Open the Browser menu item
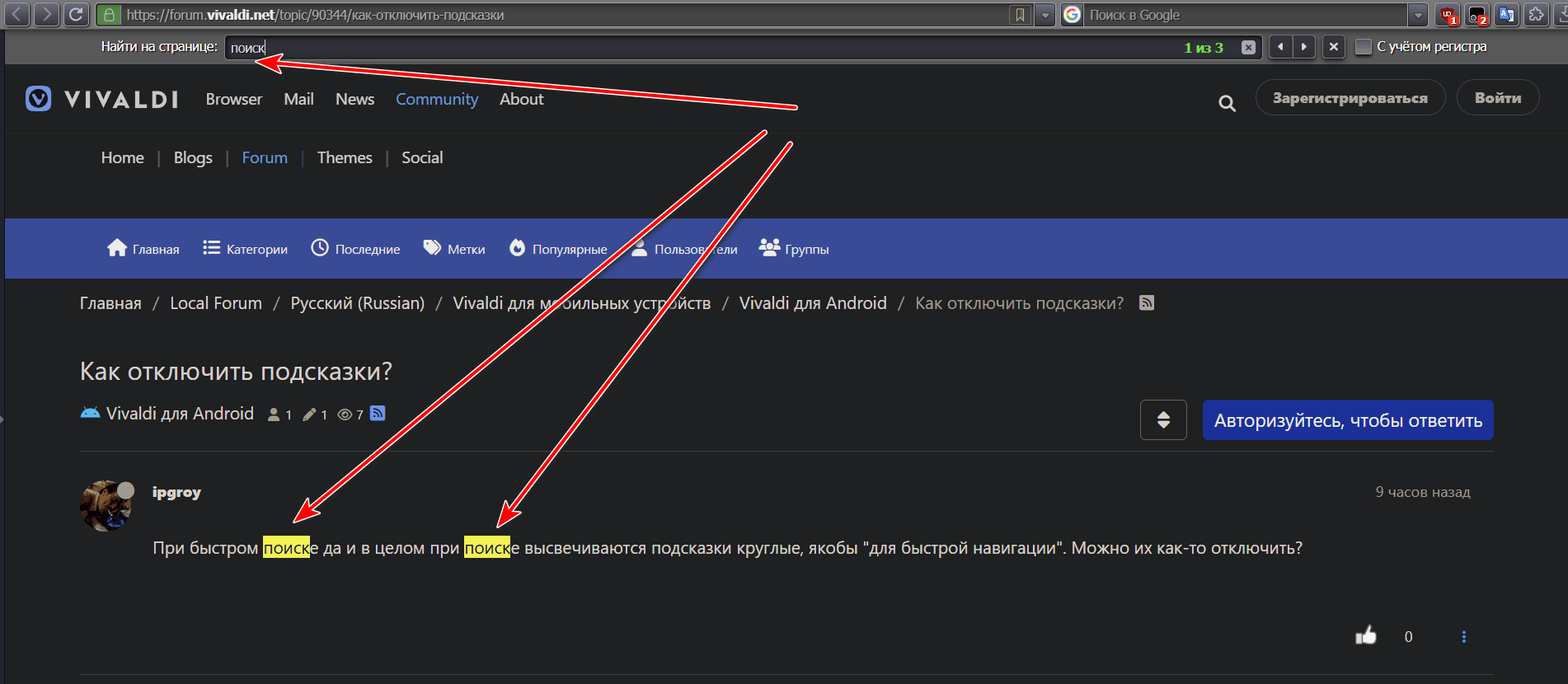The image size is (1568, 684). click(x=234, y=99)
